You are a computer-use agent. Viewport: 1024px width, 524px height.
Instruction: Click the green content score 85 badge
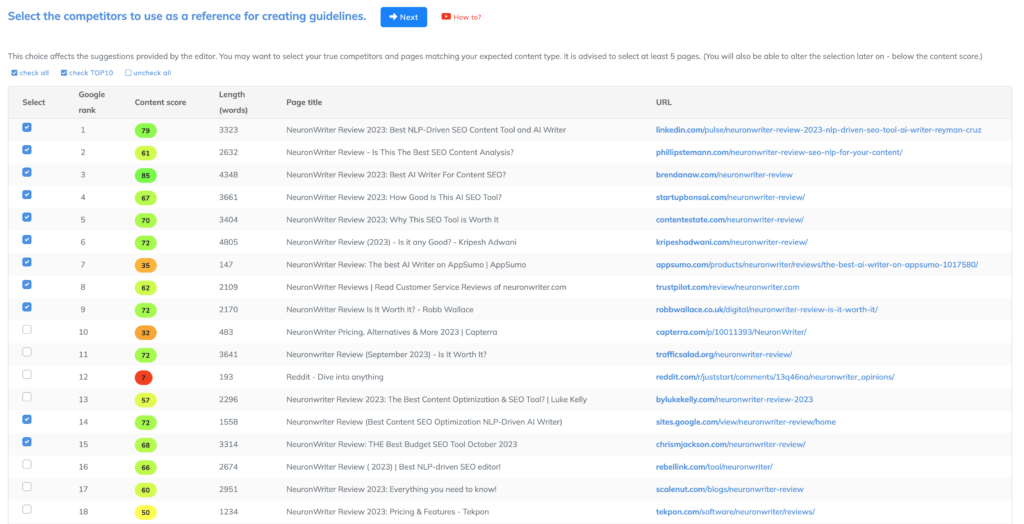(x=146, y=175)
